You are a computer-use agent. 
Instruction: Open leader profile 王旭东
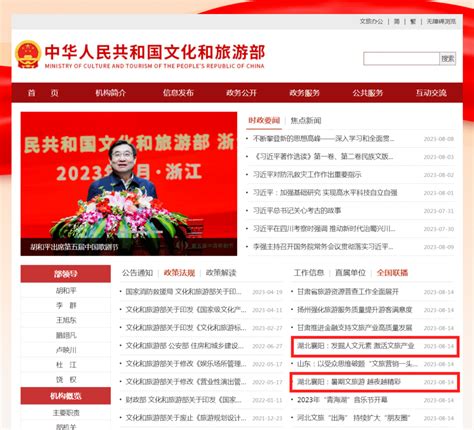(66, 320)
